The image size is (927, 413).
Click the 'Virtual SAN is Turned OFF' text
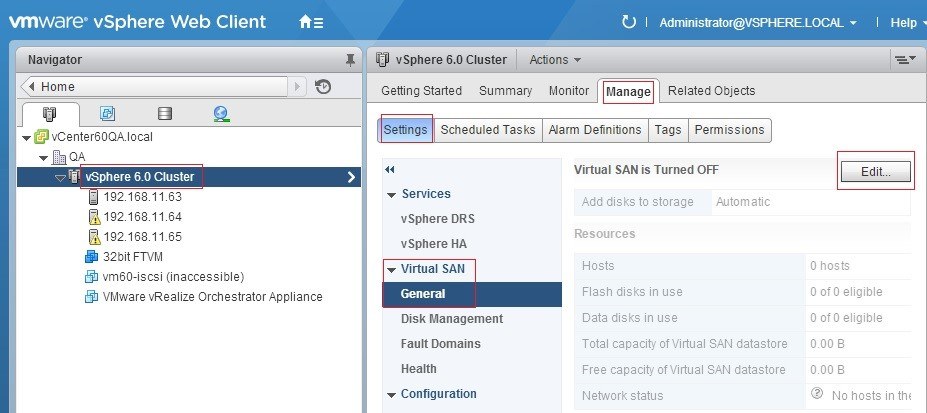[646, 170]
